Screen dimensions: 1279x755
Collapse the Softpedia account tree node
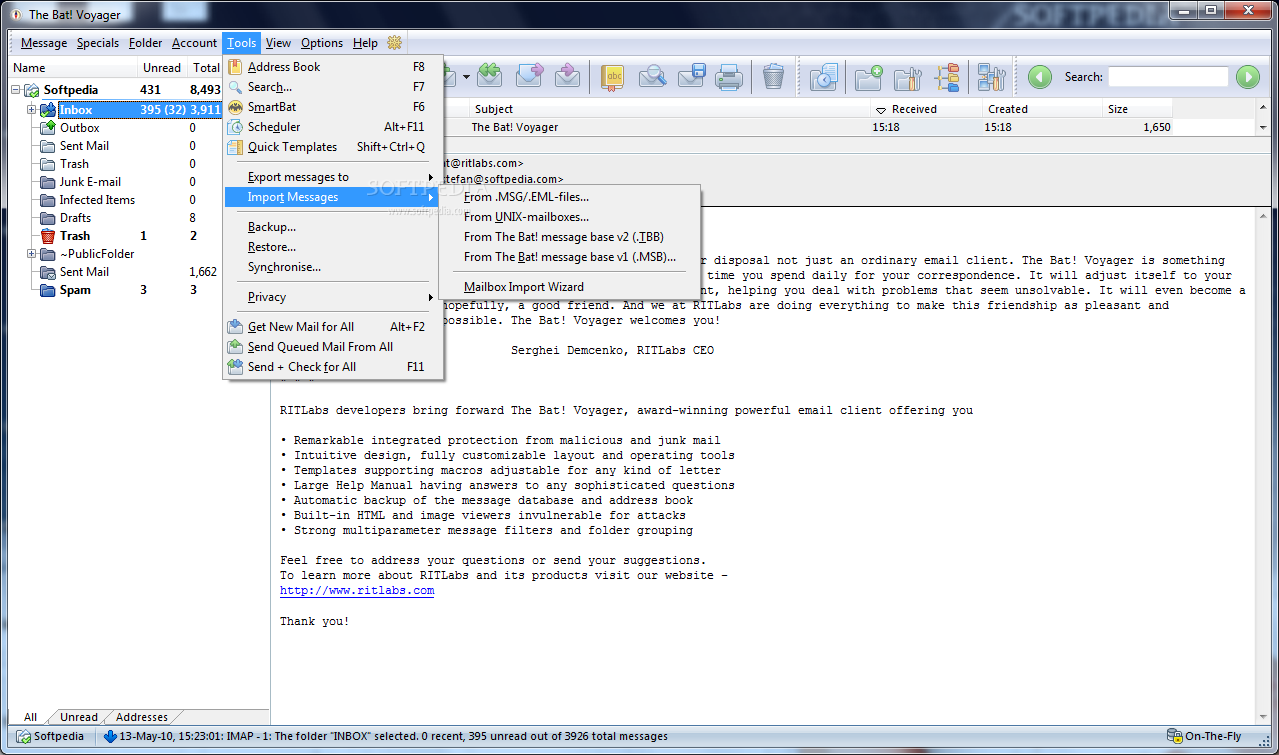point(16,90)
